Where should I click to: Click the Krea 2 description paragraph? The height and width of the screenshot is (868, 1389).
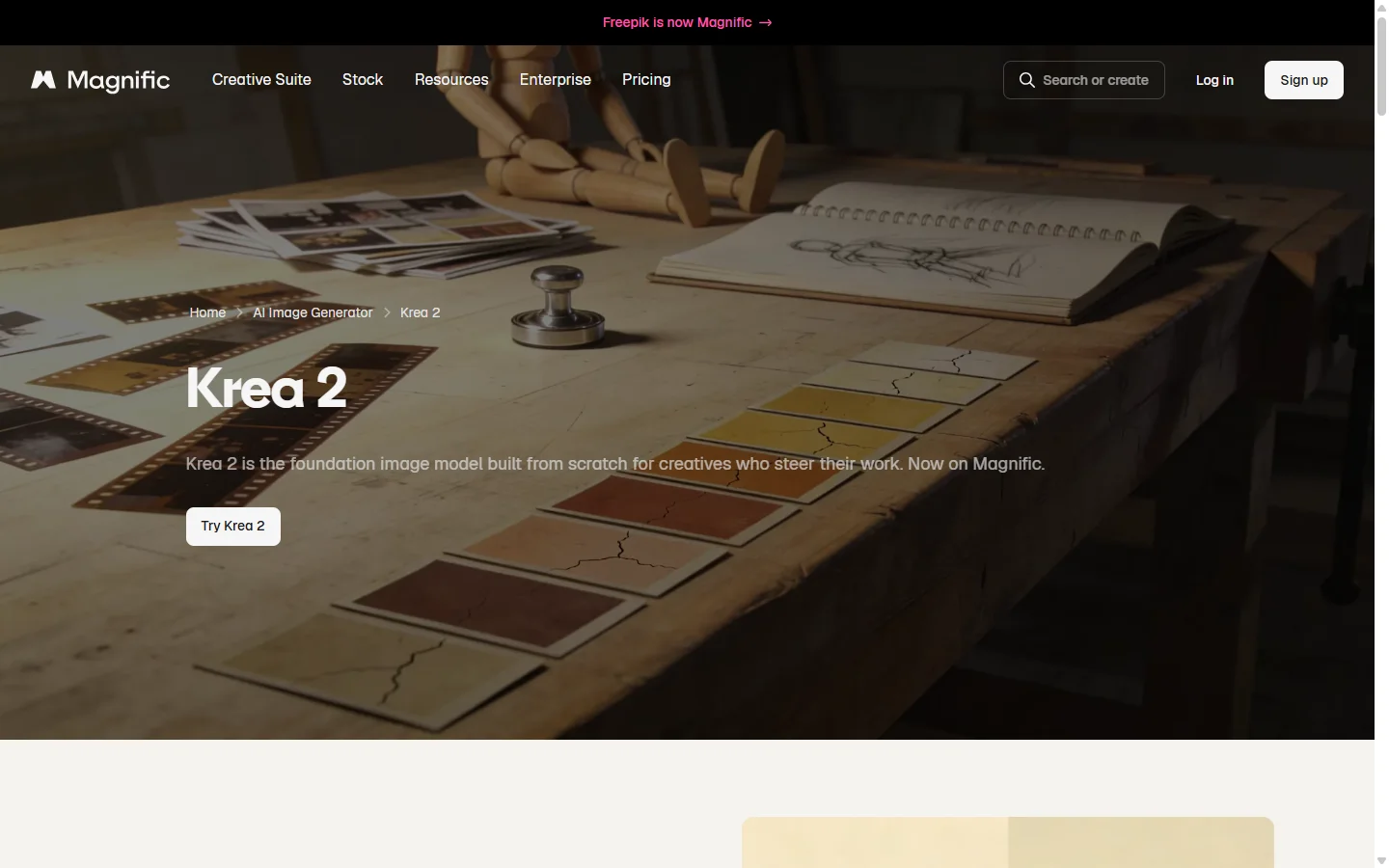point(615,464)
